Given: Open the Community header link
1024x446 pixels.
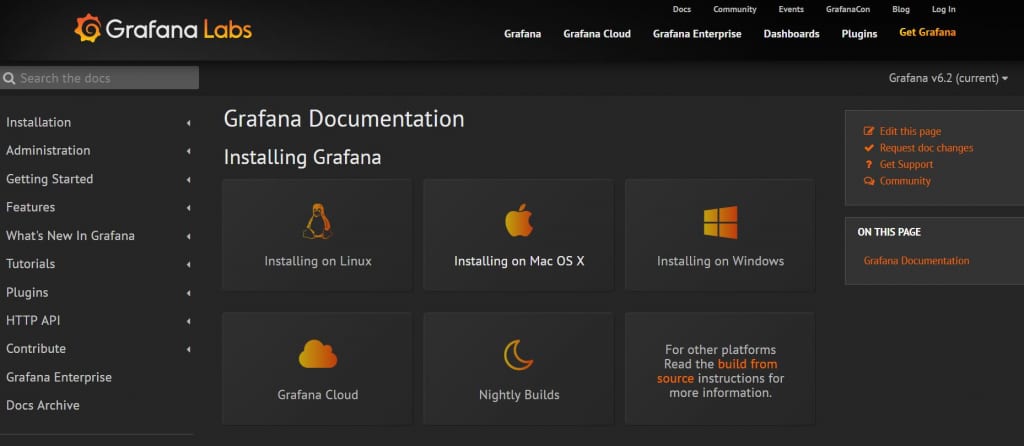Looking at the screenshot, I should pos(735,9).
